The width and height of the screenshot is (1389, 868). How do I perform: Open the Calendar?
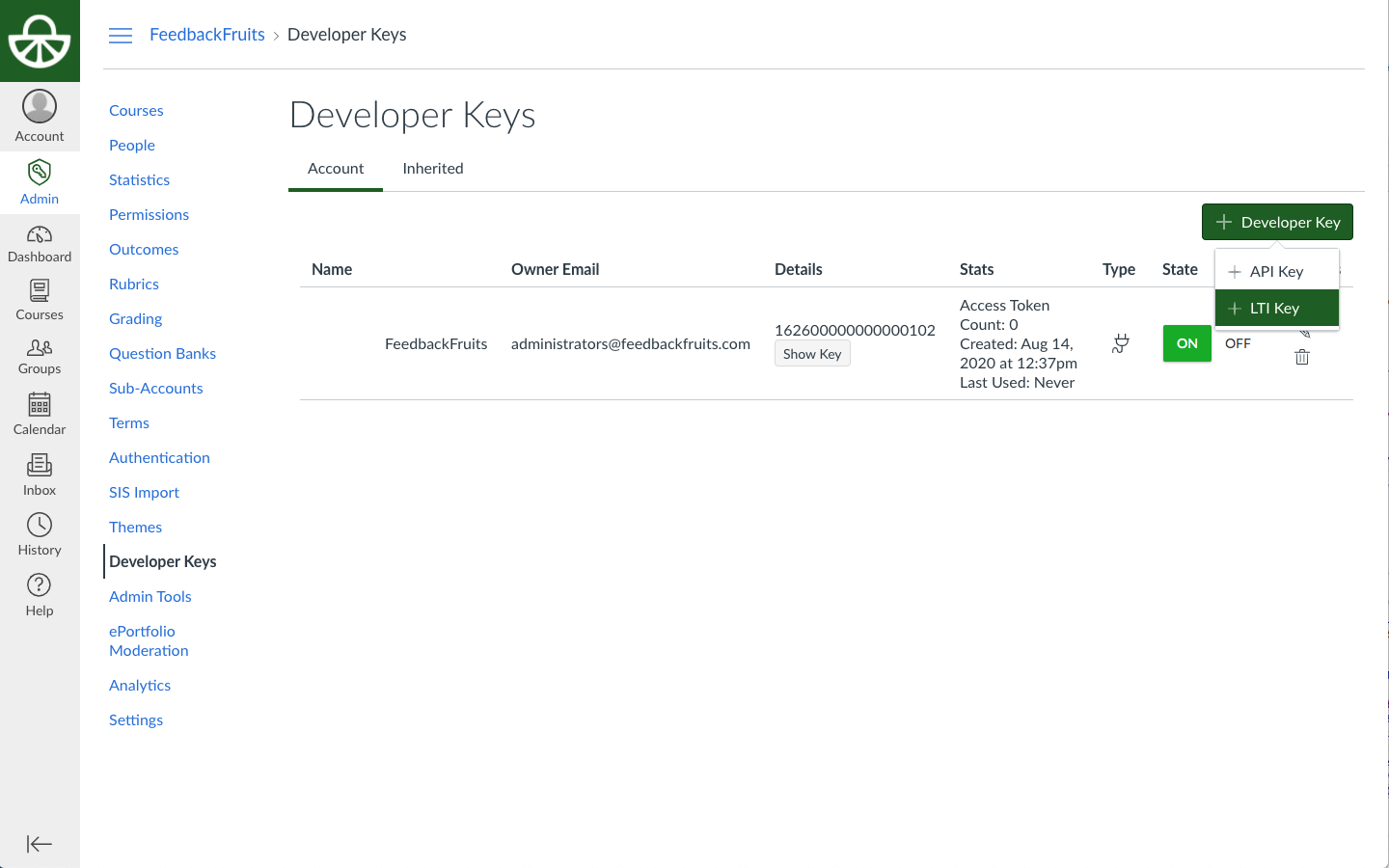[40, 414]
